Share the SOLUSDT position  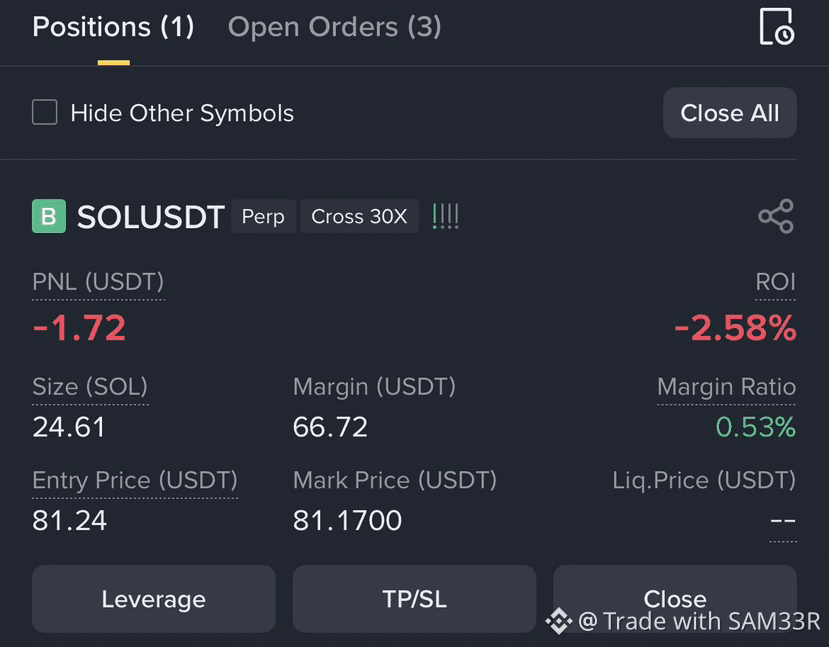pyautogui.click(x=776, y=216)
